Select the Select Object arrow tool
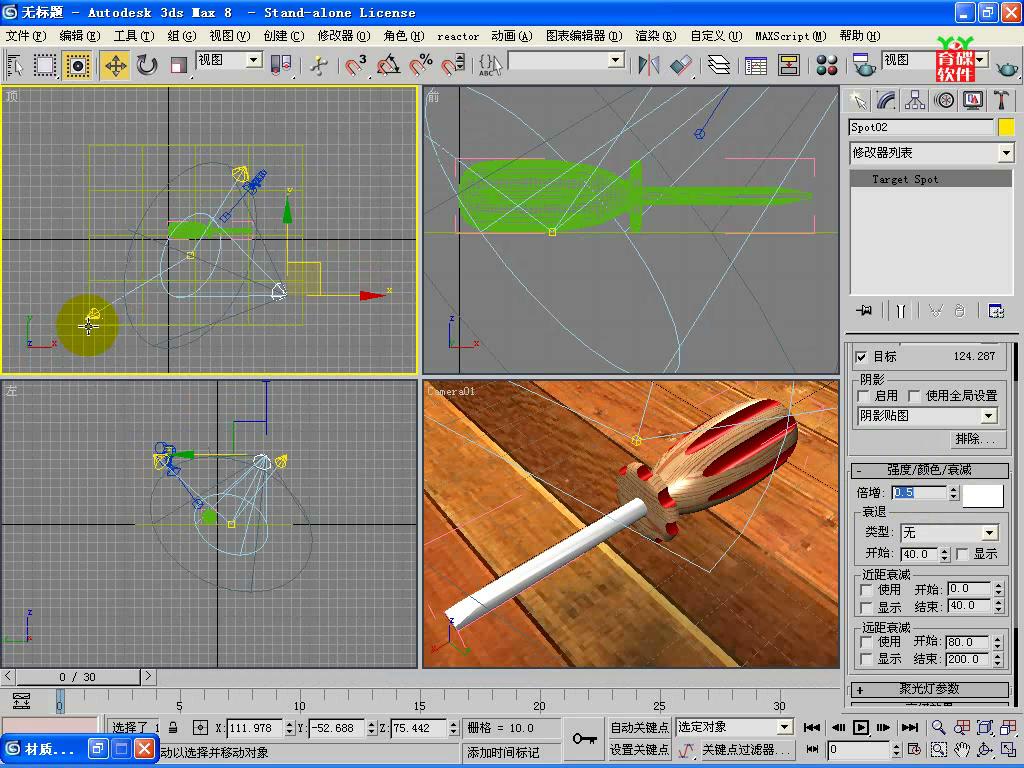Screen dimensions: 1024x768 14,65
